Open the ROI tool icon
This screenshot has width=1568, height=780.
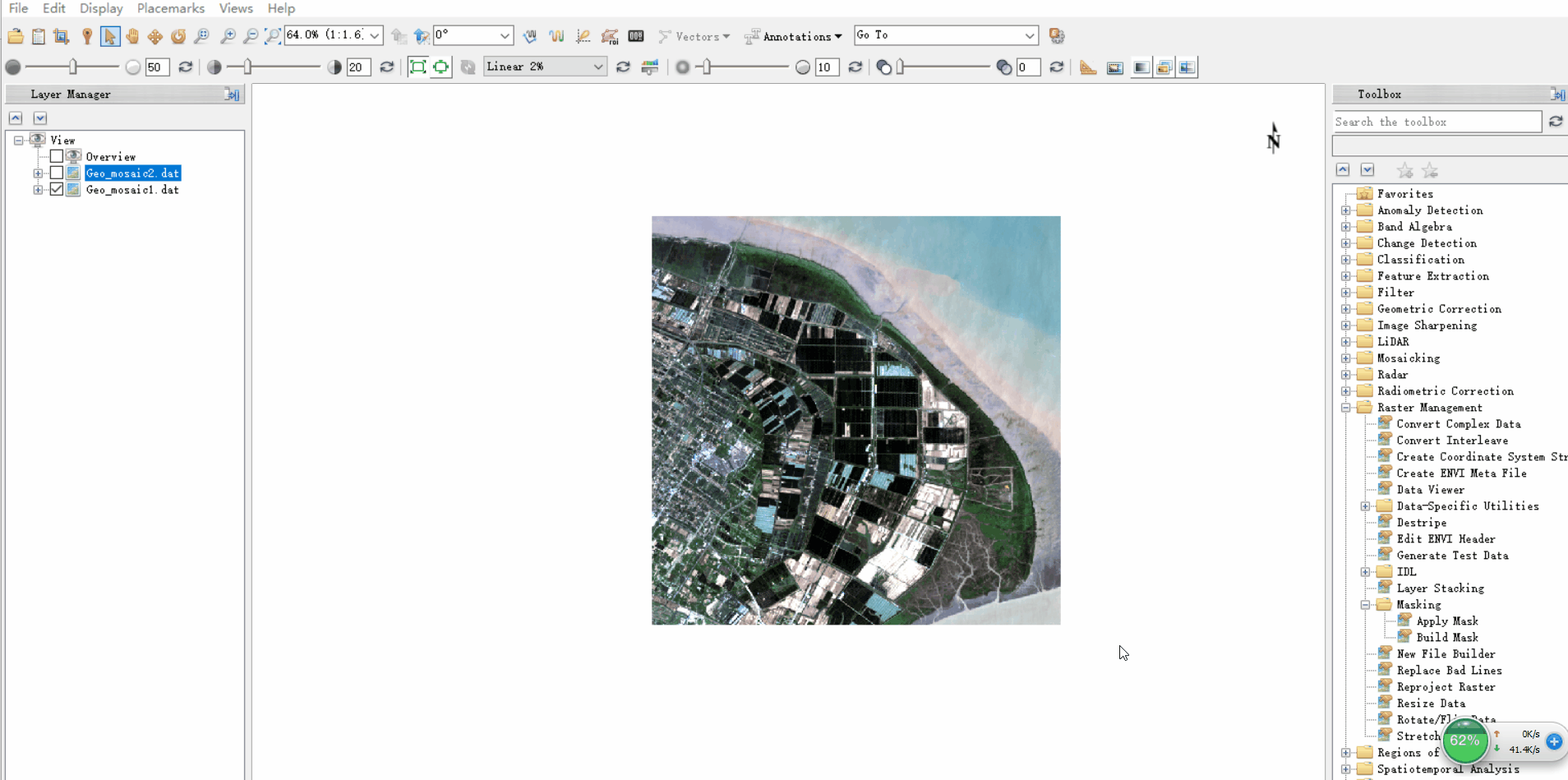[609, 36]
